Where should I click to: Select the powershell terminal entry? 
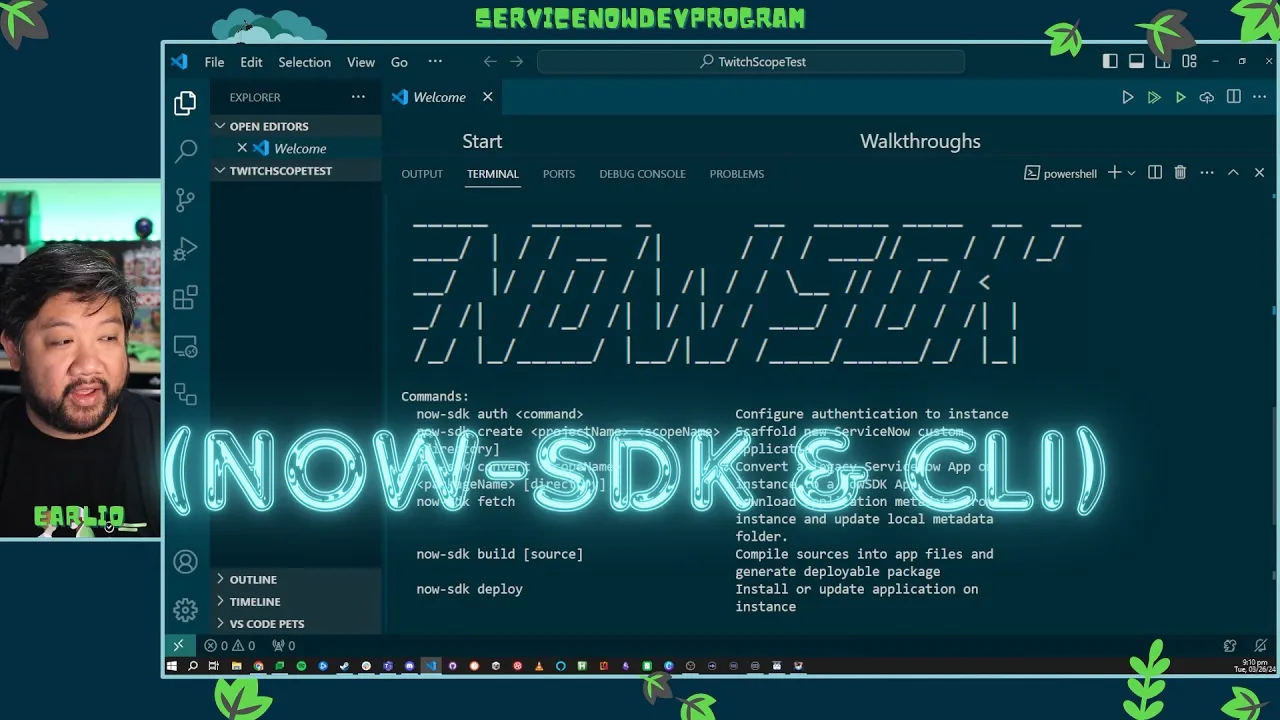point(1060,173)
